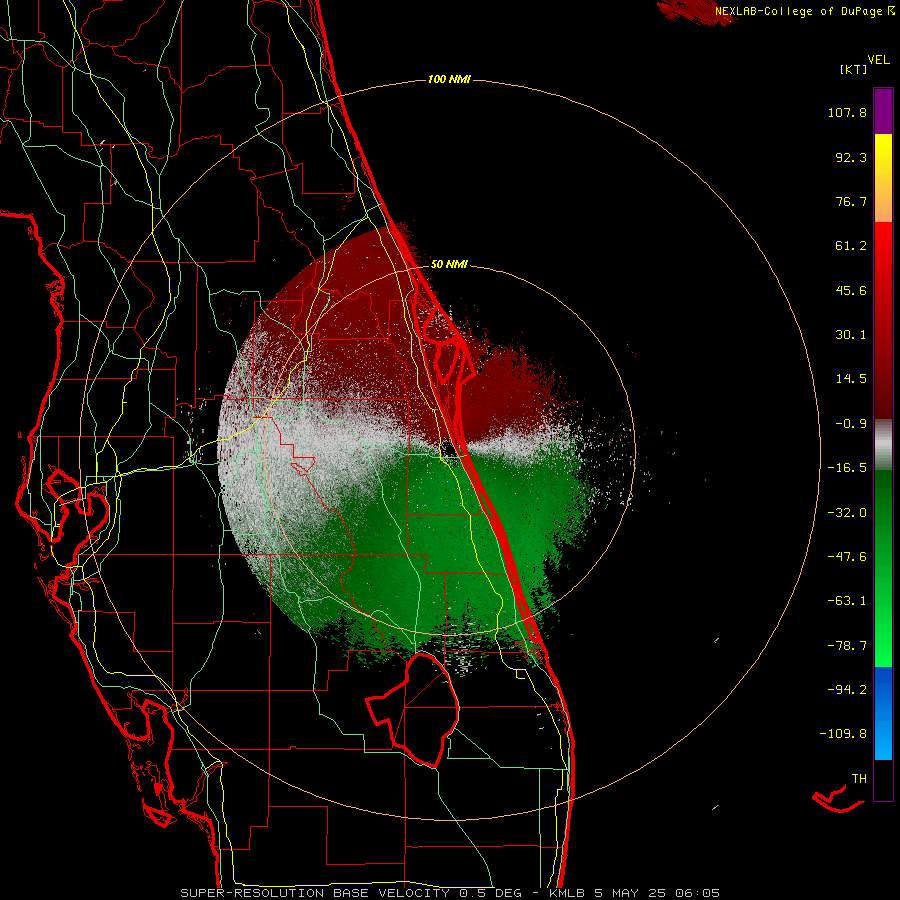Click the purple color bar segment

click(x=883, y=112)
